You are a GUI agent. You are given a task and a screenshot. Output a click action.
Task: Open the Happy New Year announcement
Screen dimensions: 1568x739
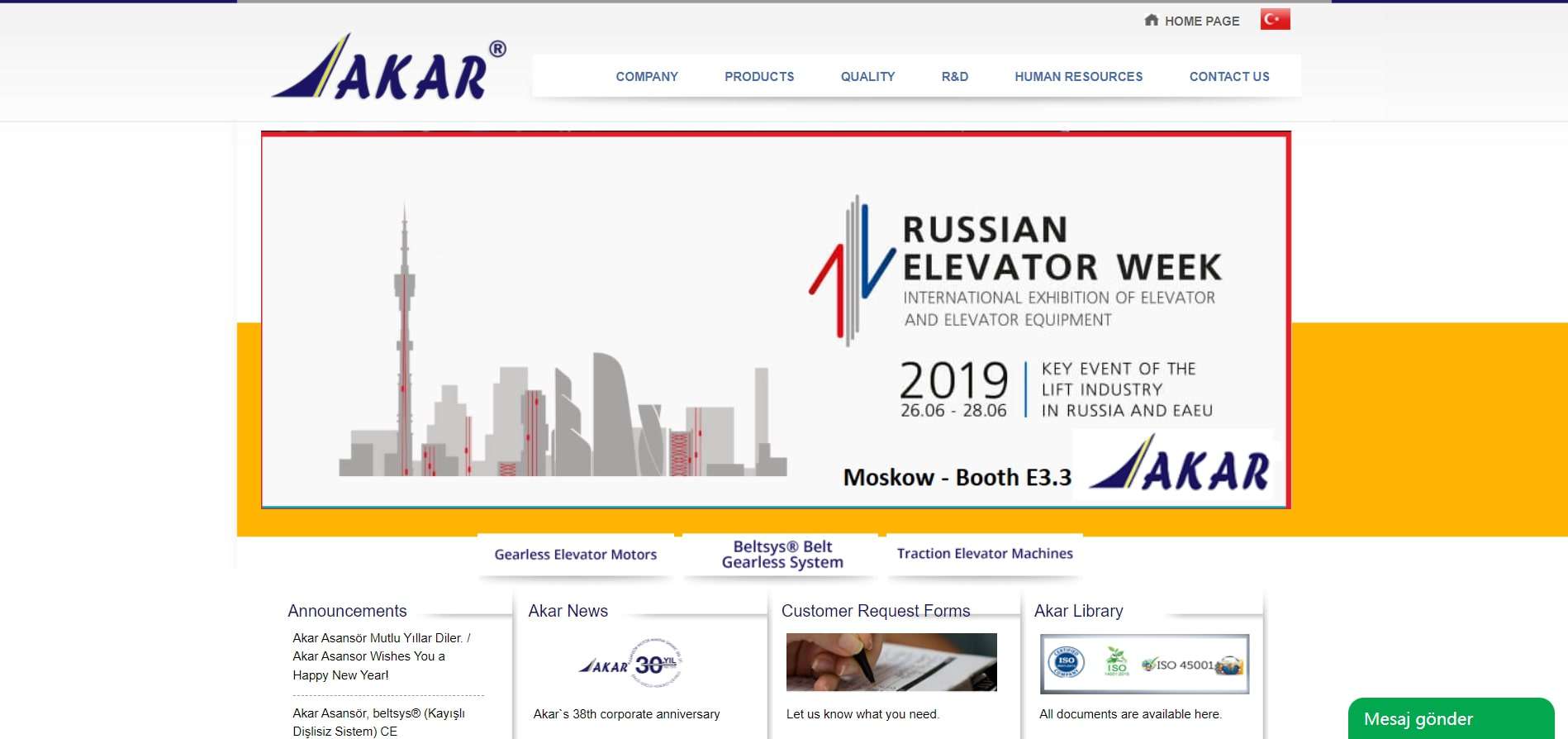point(381,656)
